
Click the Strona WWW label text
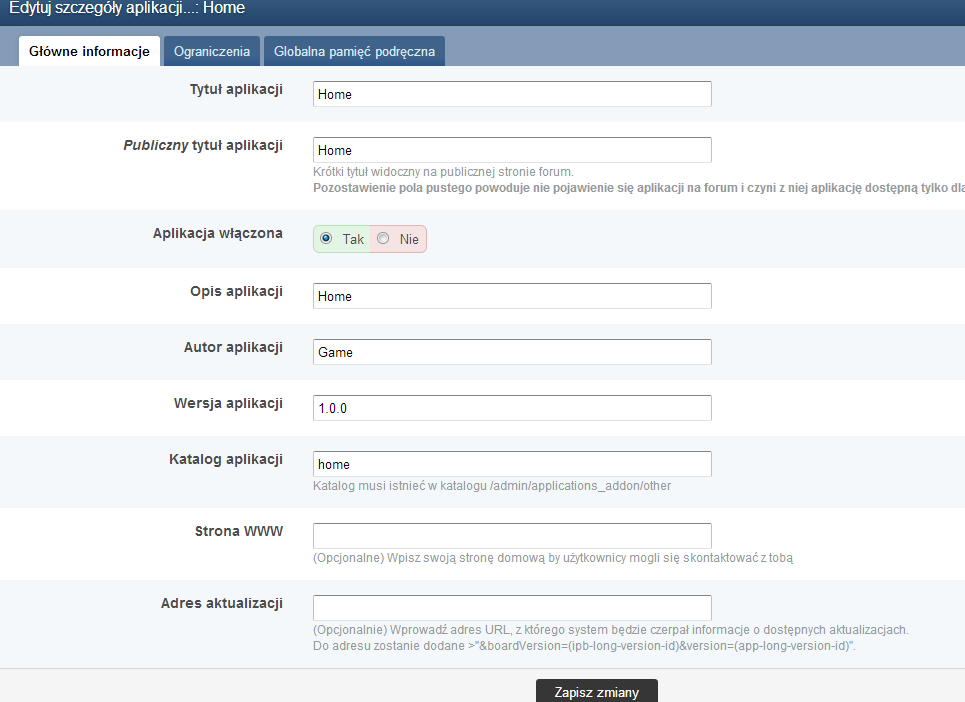[238, 531]
